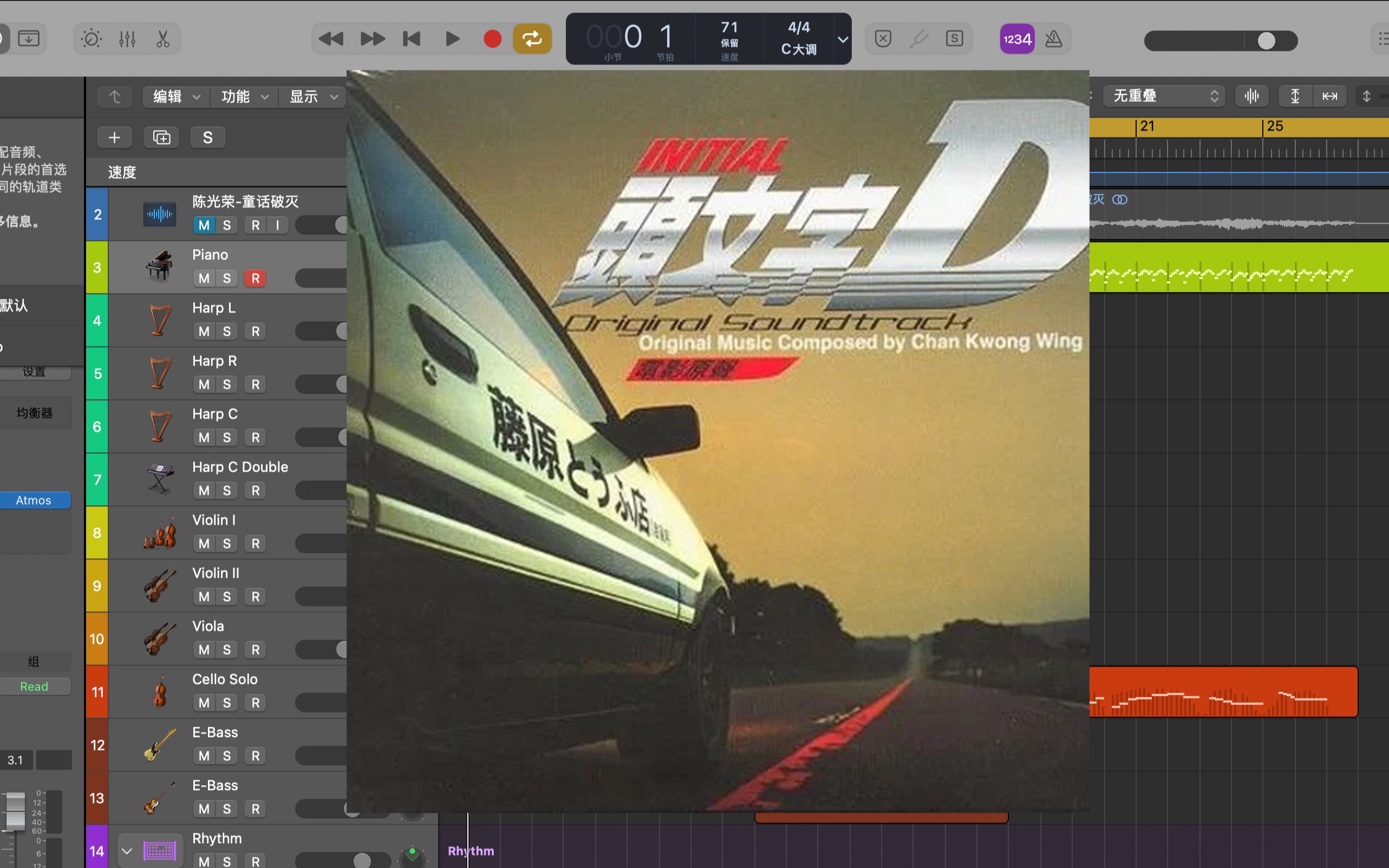Image resolution: width=1389 pixels, height=868 pixels.
Task: Click the ruler marker at bar 21
Action: (x=1147, y=127)
